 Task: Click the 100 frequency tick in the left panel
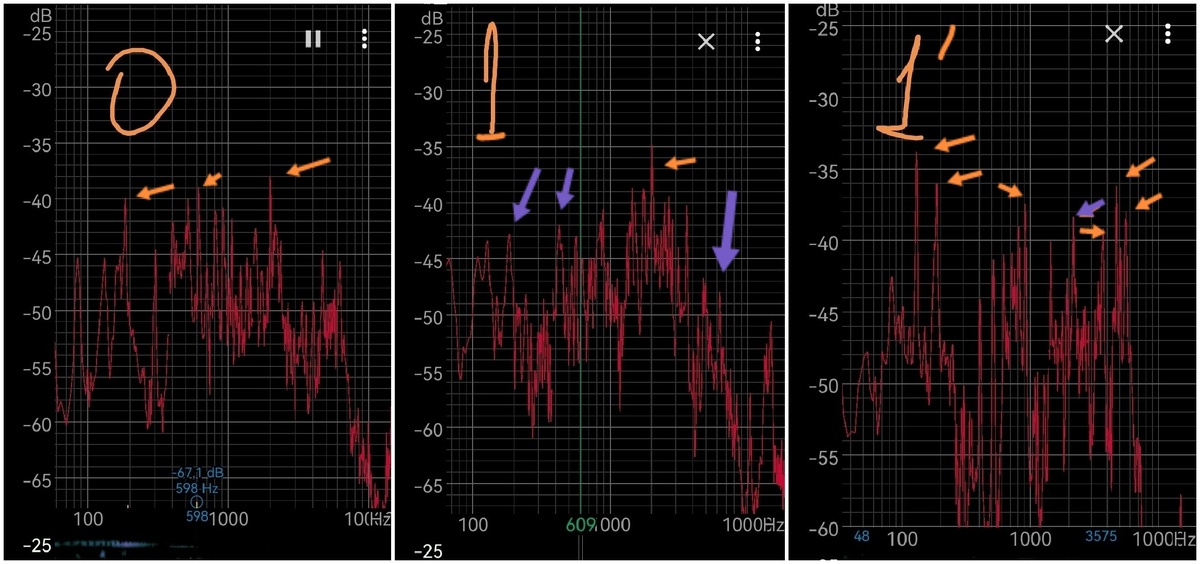(89, 518)
